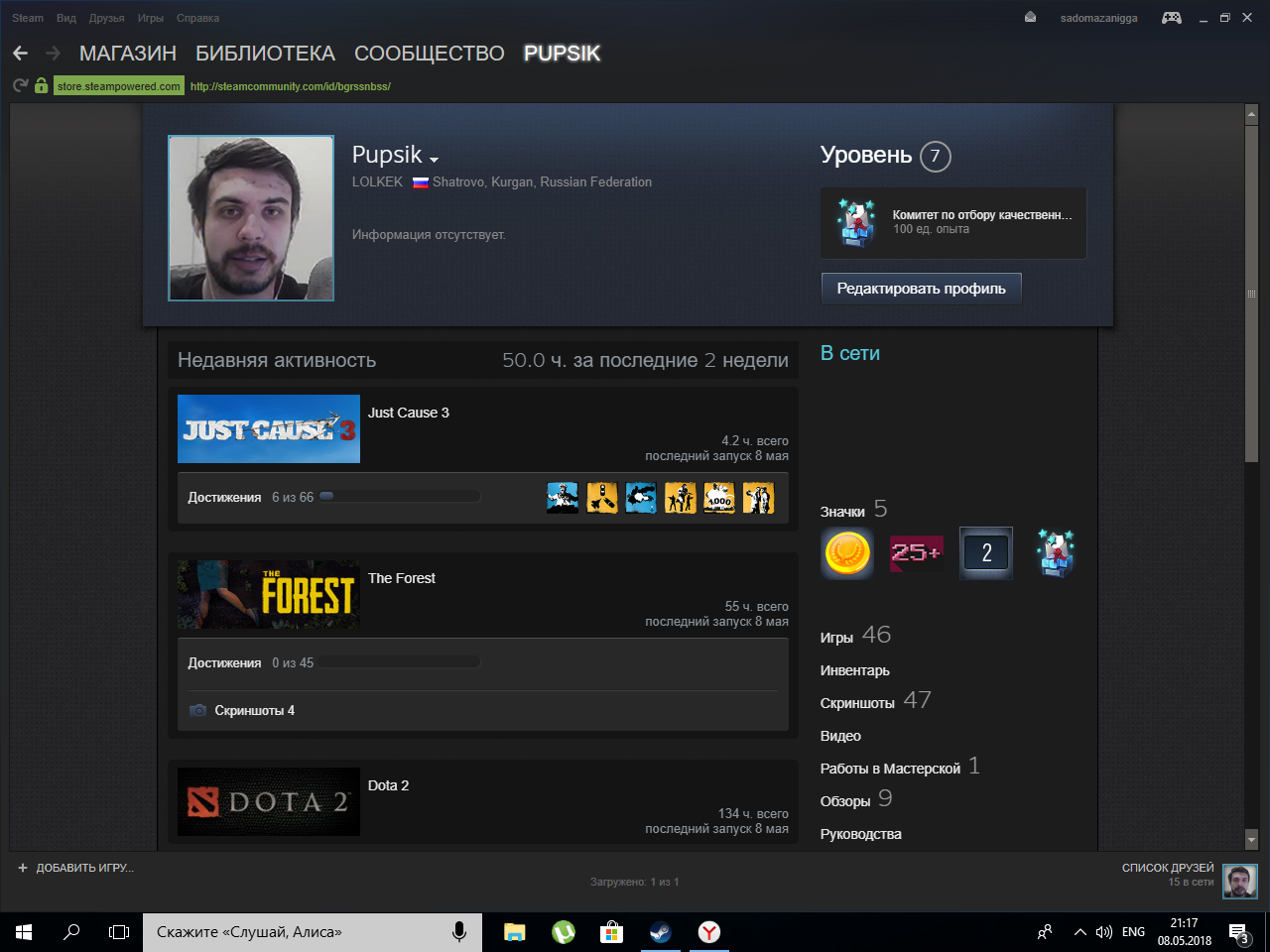1270x952 pixels.
Task: Open Windows search magnifier in taskbar
Action: coord(71,932)
